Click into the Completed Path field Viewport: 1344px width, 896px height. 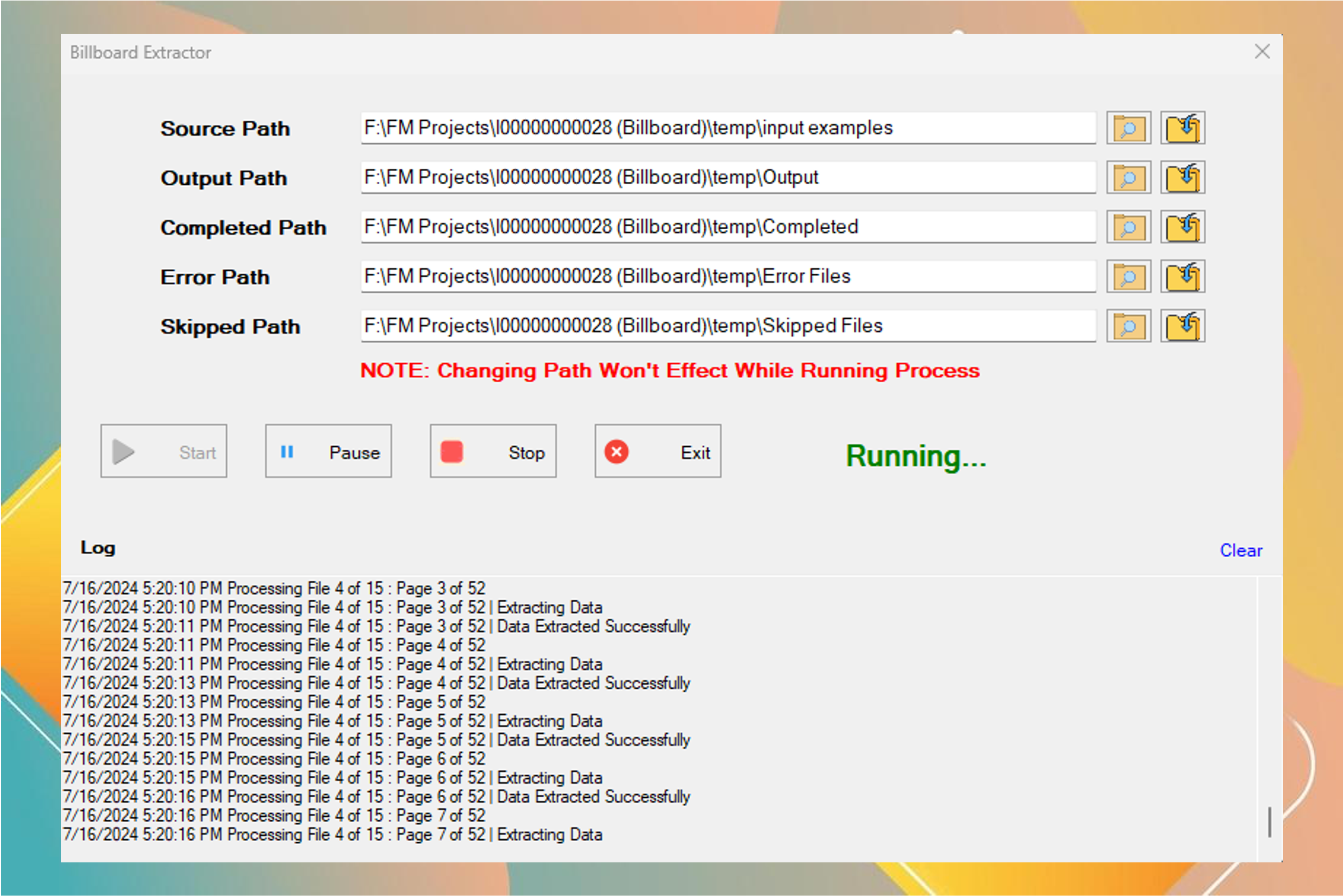[x=728, y=227]
